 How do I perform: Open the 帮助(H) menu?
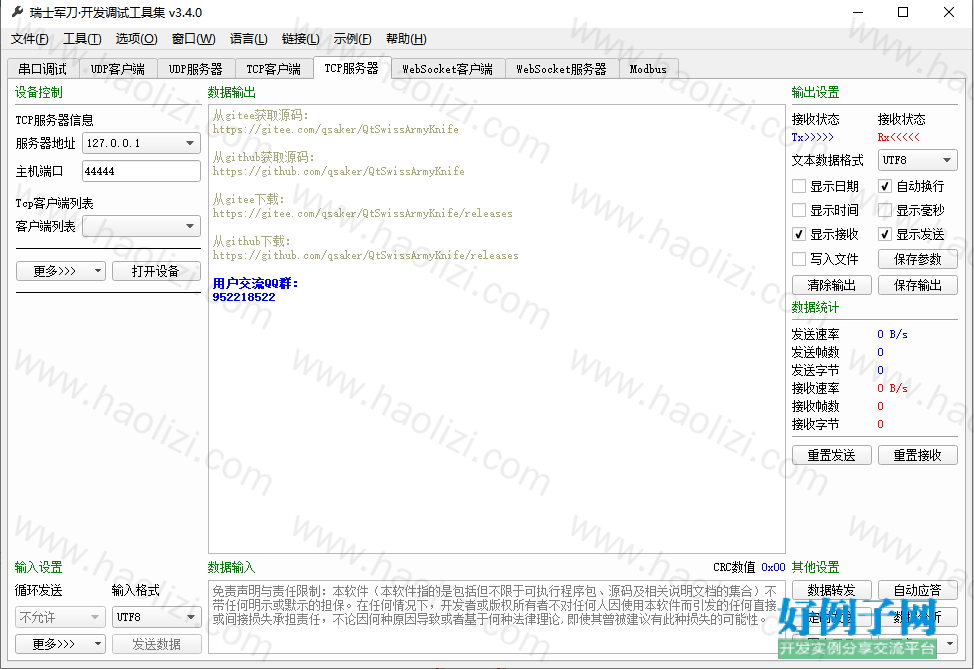click(406, 39)
